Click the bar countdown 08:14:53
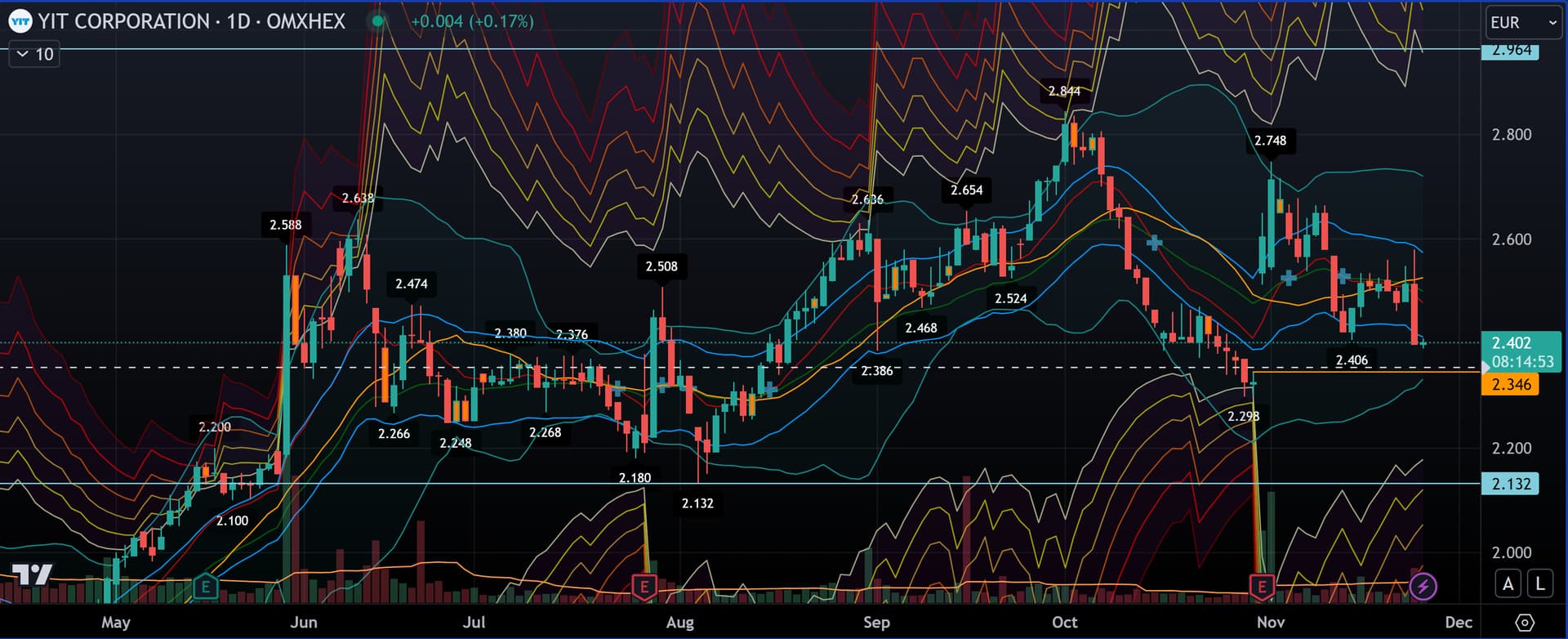The width and height of the screenshot is (1568, 639). (1522, 361)
